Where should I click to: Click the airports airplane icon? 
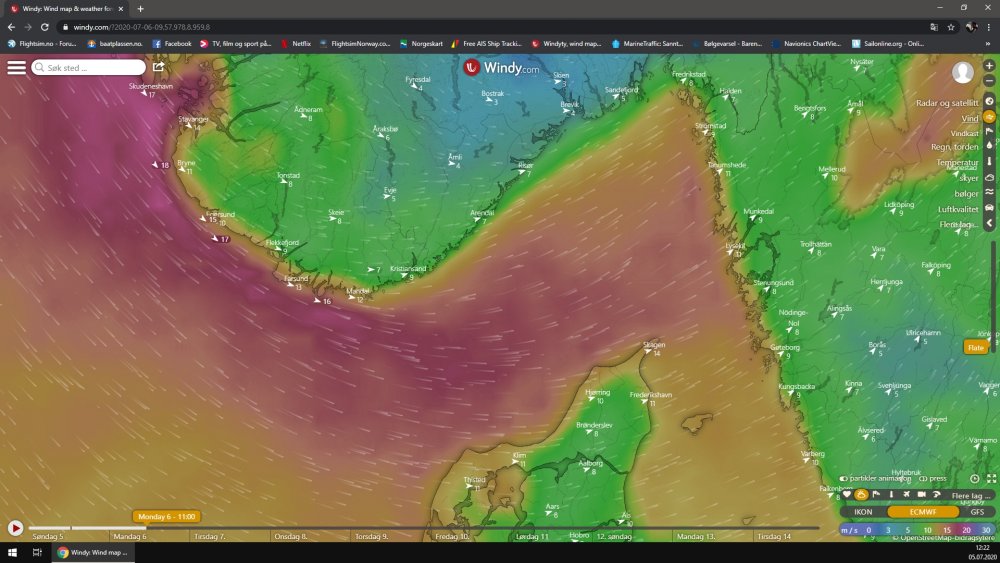(906, 495)
